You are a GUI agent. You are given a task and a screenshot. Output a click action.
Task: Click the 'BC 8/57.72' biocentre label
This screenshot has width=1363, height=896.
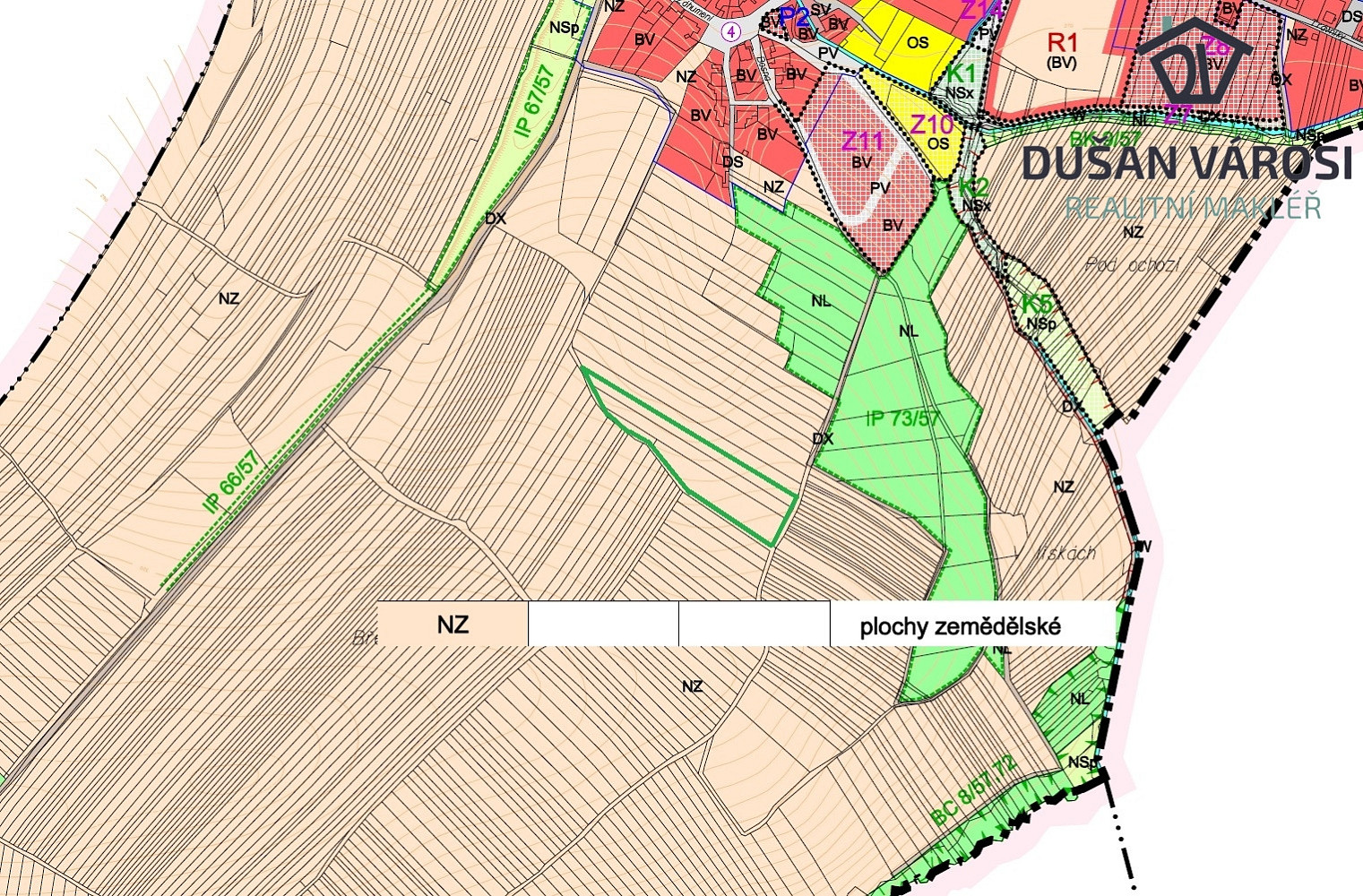pos(974,791)
